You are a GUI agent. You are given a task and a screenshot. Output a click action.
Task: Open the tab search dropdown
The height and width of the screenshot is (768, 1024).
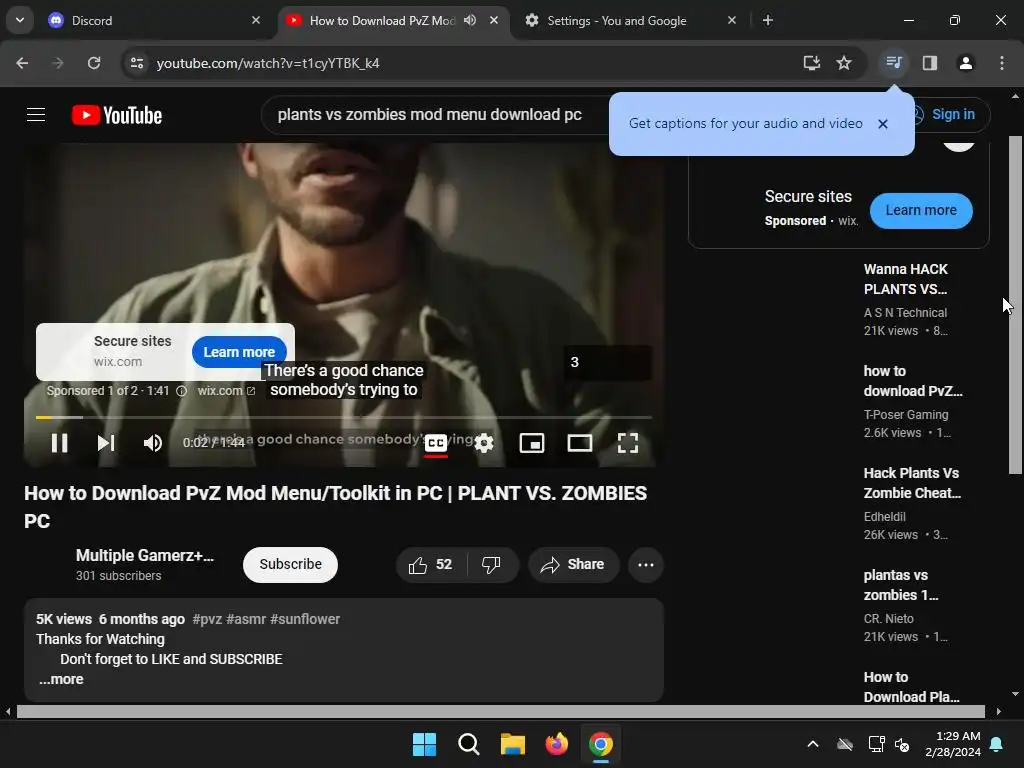click(20, 20)
